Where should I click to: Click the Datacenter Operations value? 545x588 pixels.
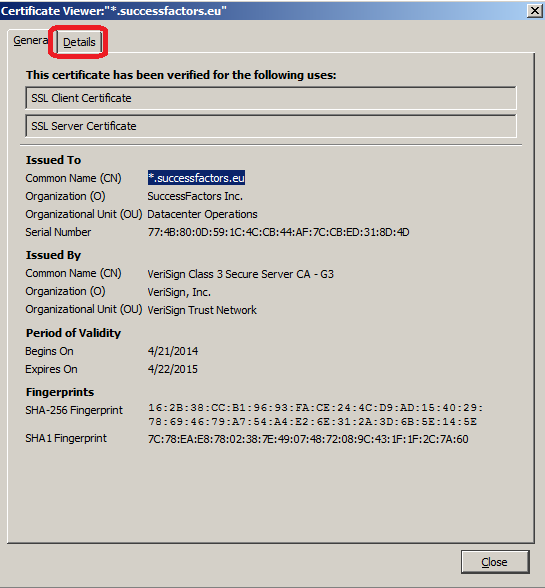point(202,214)
